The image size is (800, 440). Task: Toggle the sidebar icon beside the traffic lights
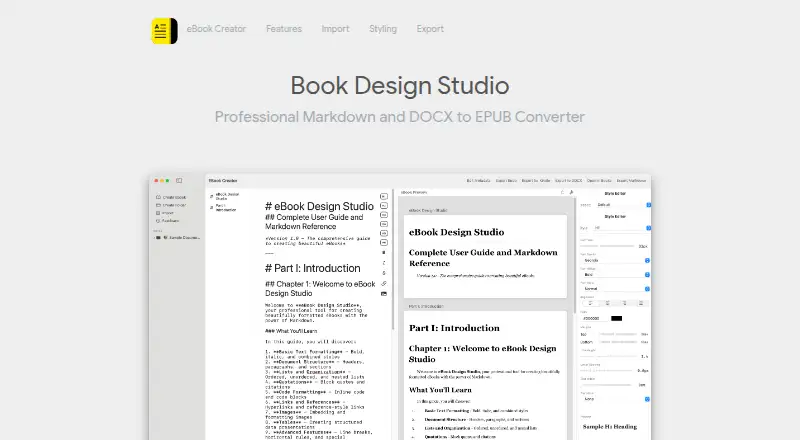point(179,180)
